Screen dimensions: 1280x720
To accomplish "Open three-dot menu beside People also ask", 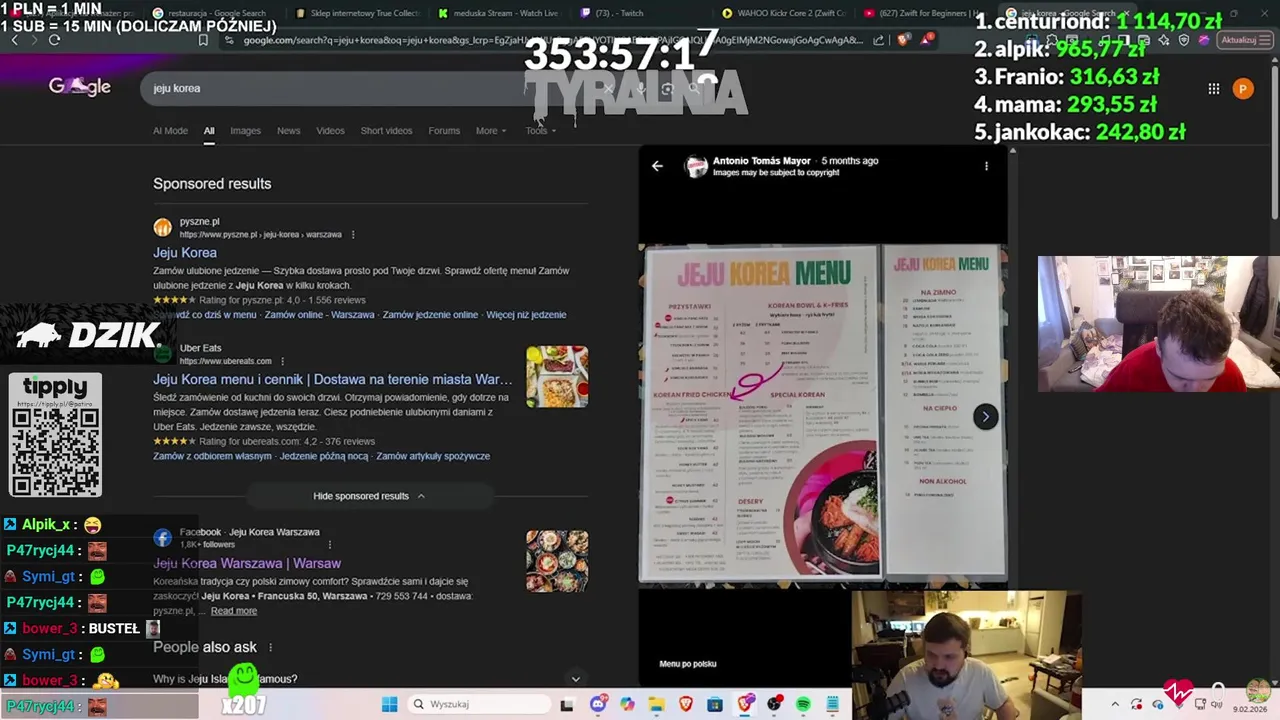I will 270,648.
